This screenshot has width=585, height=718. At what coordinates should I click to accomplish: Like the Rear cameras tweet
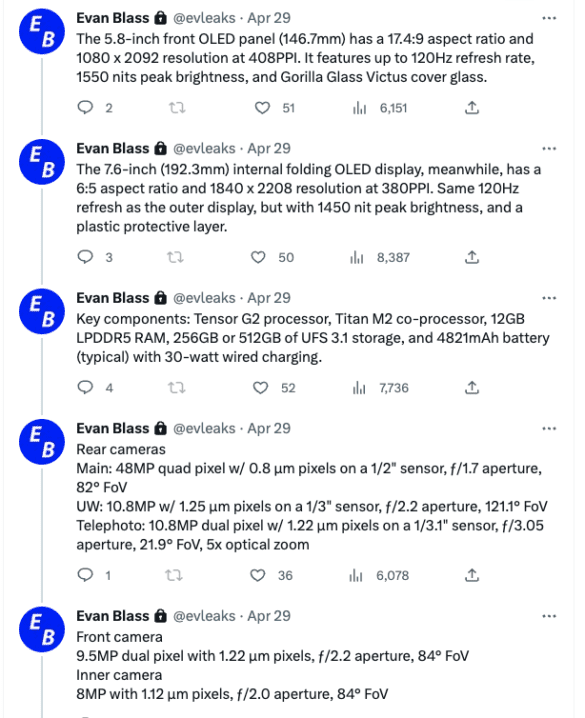click(258, 575)
